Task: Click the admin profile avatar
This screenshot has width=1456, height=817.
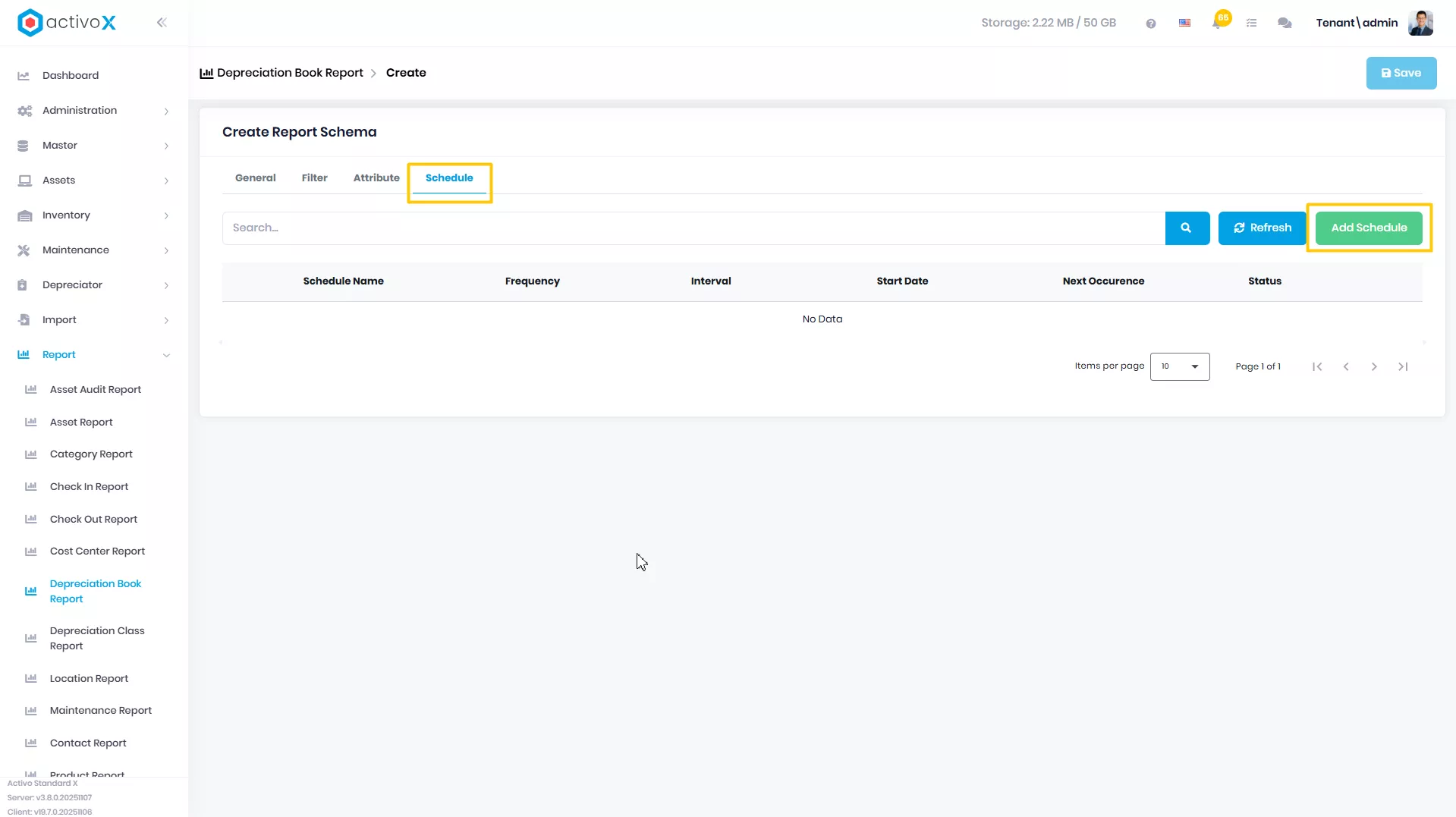Action: click(x=1420, y=23)
